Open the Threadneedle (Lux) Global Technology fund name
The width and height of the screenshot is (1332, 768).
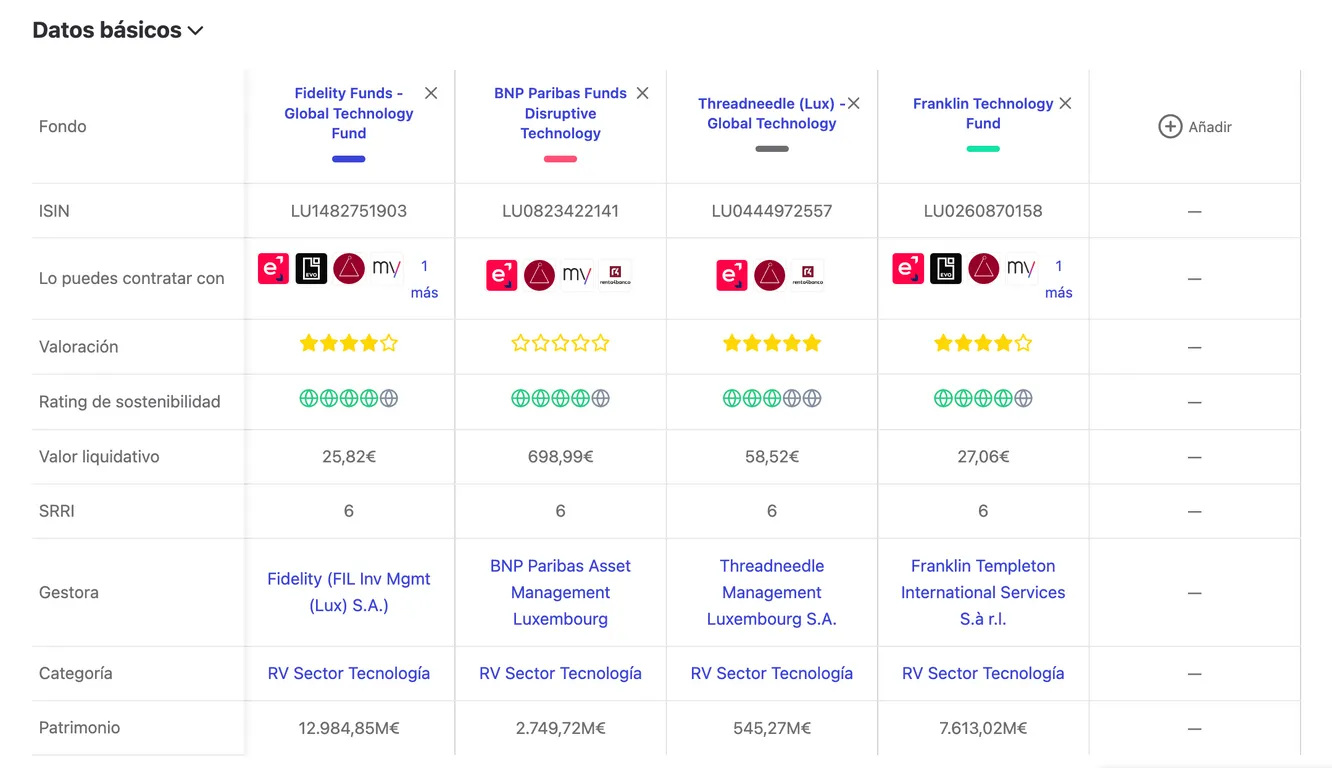point(772,113)
